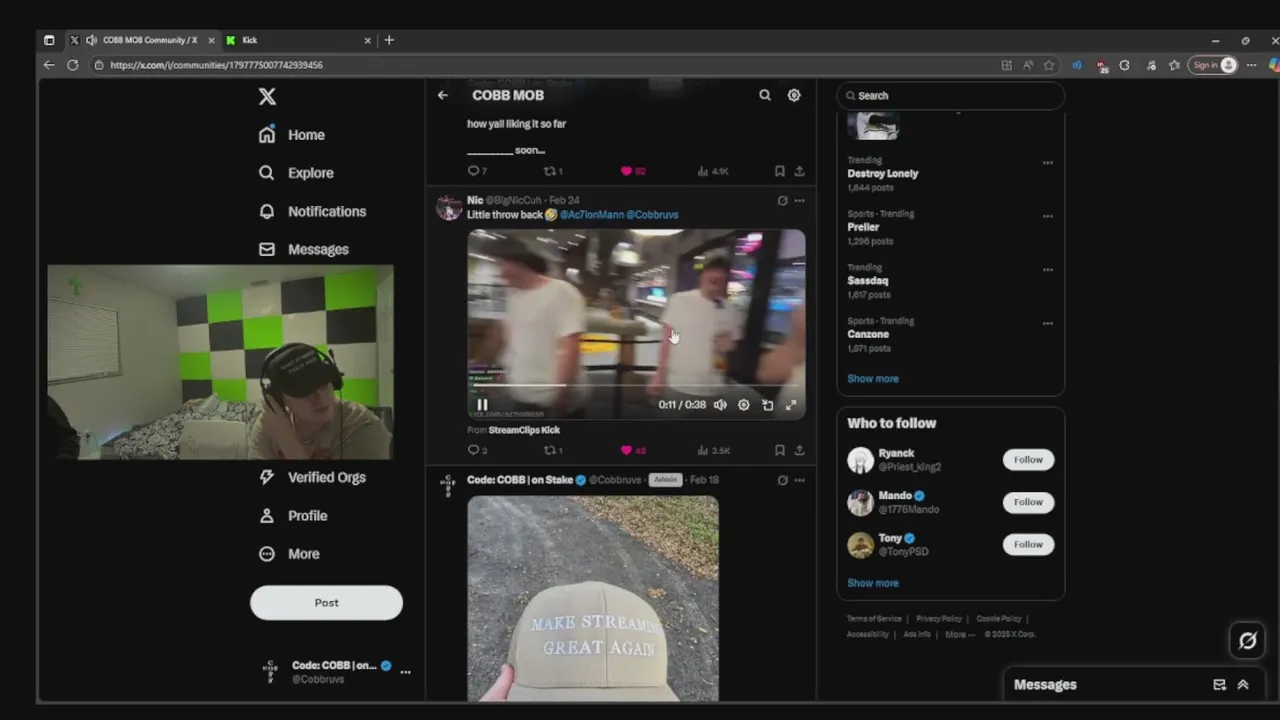Follow Tony
The image size is (1280, 720).
tap(1028, 544)
